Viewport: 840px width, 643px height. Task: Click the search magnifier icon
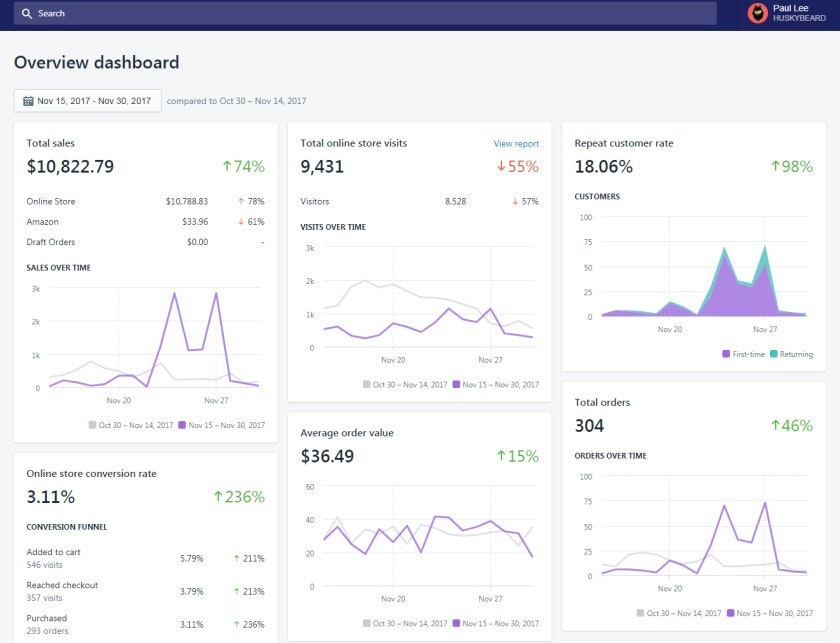27,13
